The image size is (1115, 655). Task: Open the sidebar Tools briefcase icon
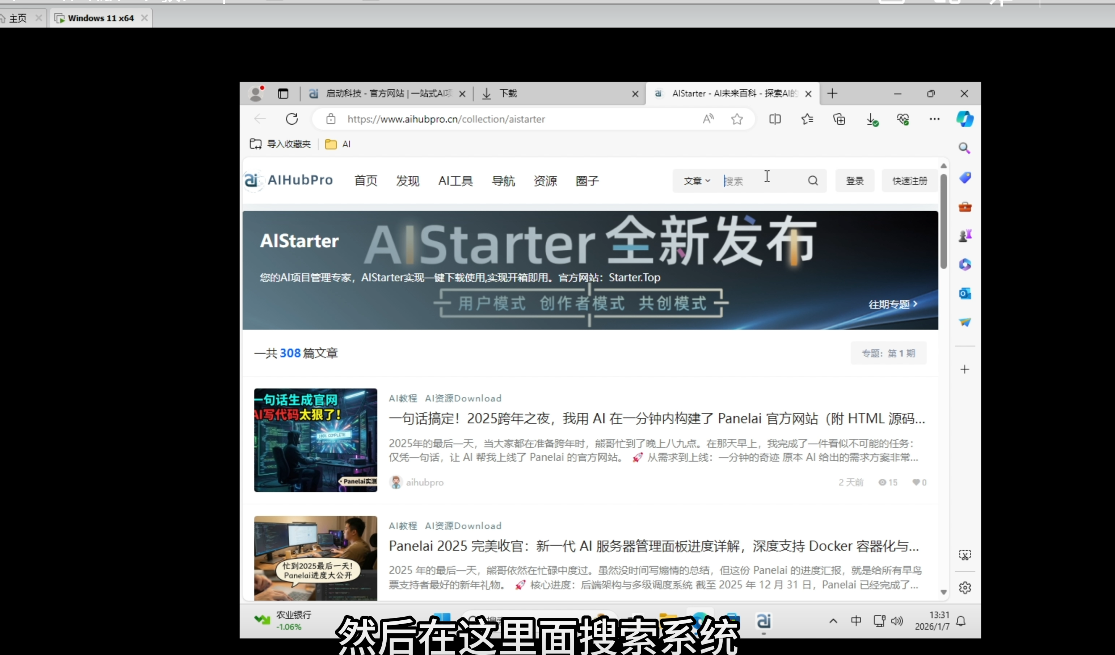[964, 206]
